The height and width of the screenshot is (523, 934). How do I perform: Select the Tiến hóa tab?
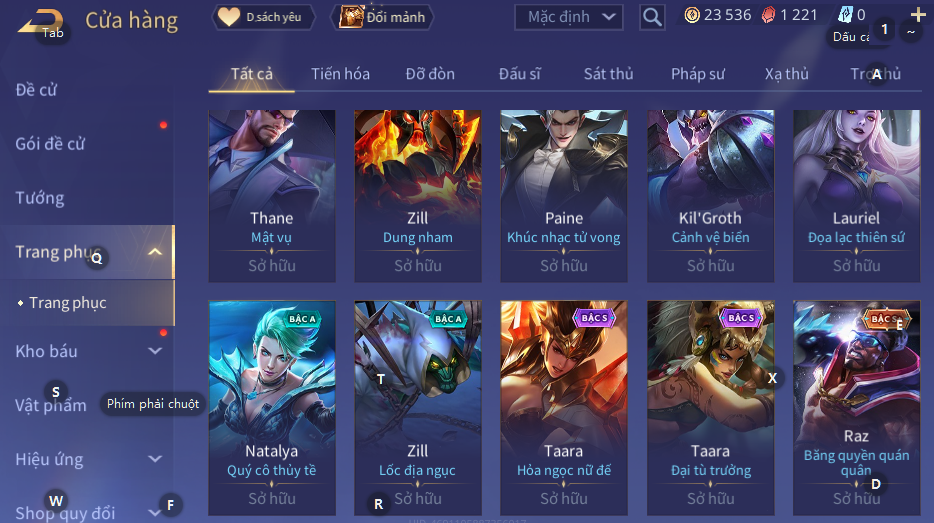[340, 74]
